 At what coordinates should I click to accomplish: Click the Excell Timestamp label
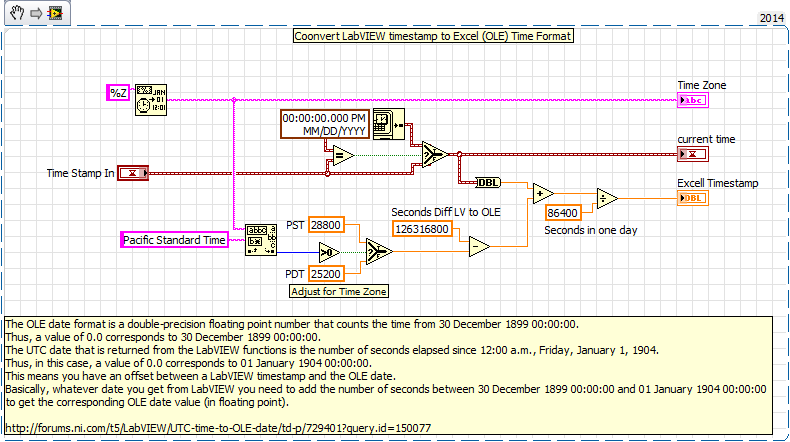pyautogui.click(x=717, y=183)
